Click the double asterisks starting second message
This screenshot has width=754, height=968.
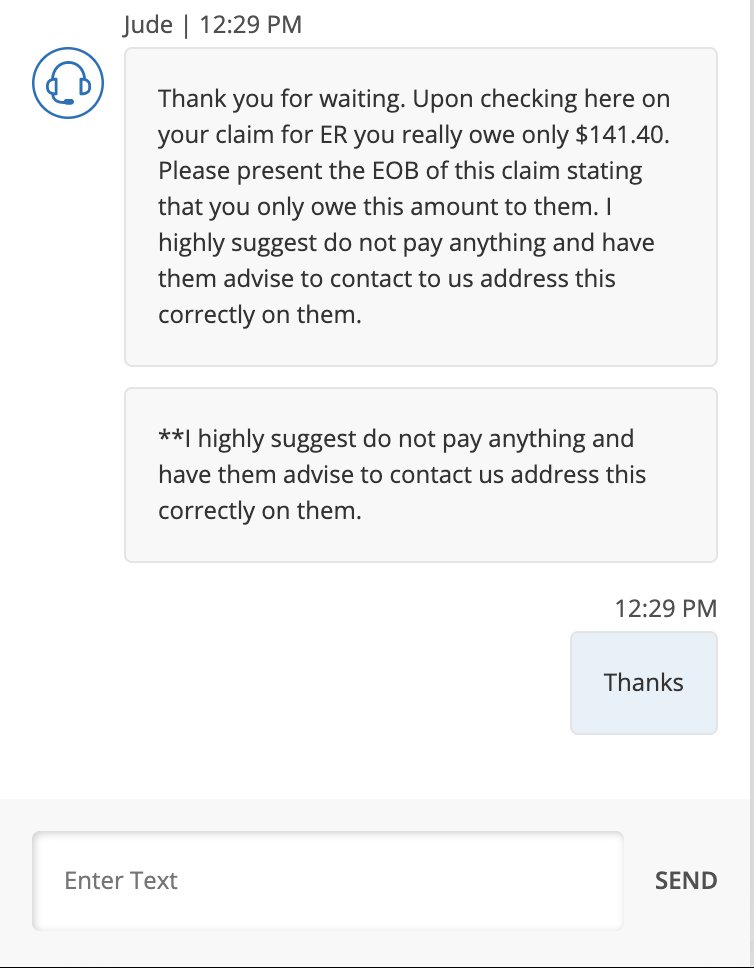pyautogui.click(x=167, y=438)
